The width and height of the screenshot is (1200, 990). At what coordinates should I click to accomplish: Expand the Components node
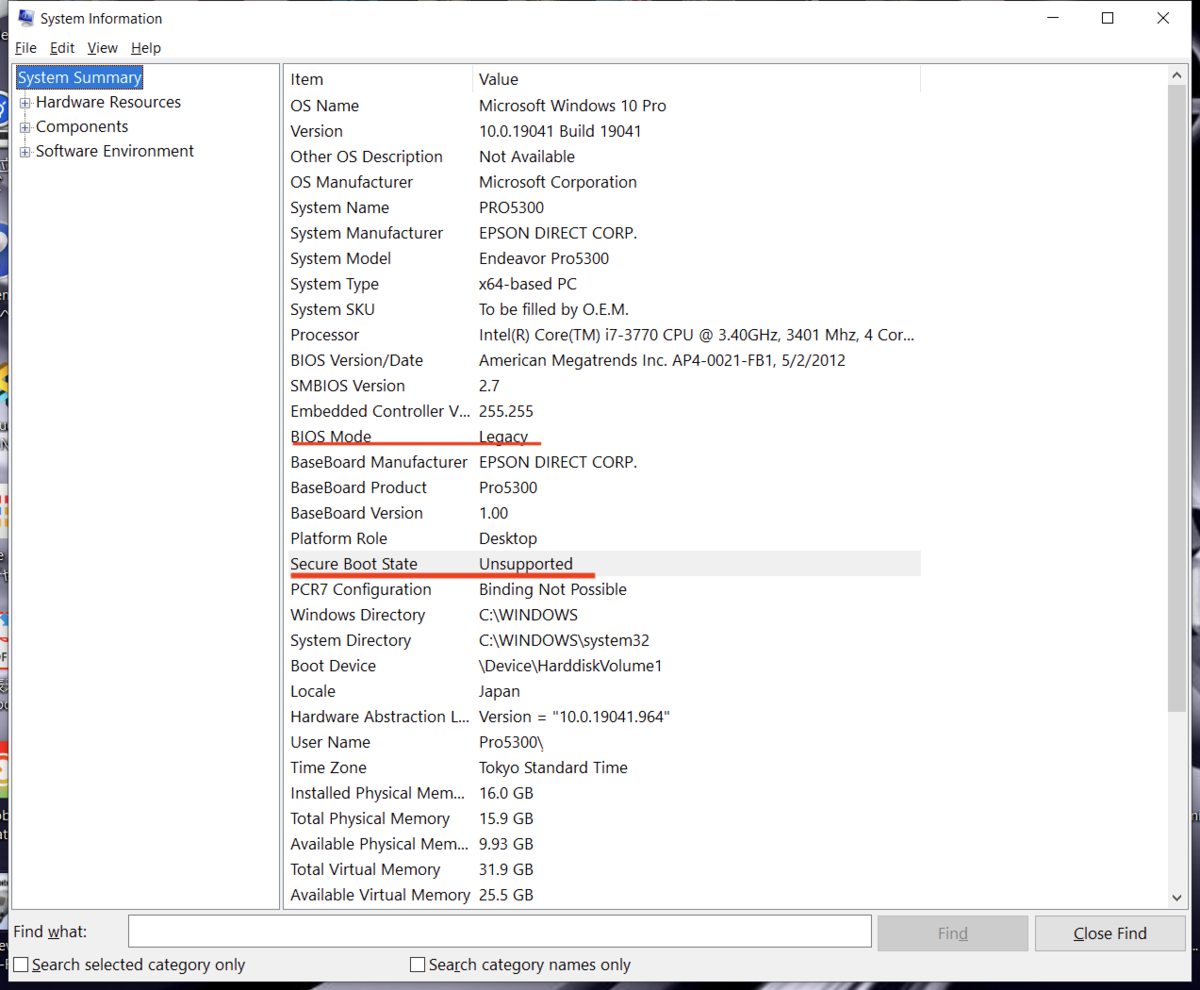point(26,127)
